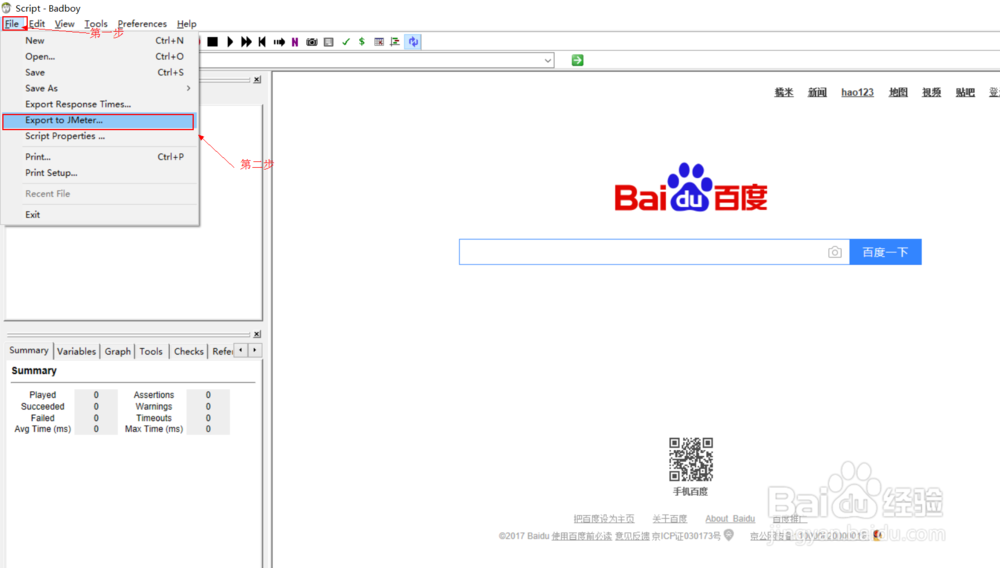Click the Max Time (ms) label
Viewport: 1000px width, 568px height.
(154, 429)
